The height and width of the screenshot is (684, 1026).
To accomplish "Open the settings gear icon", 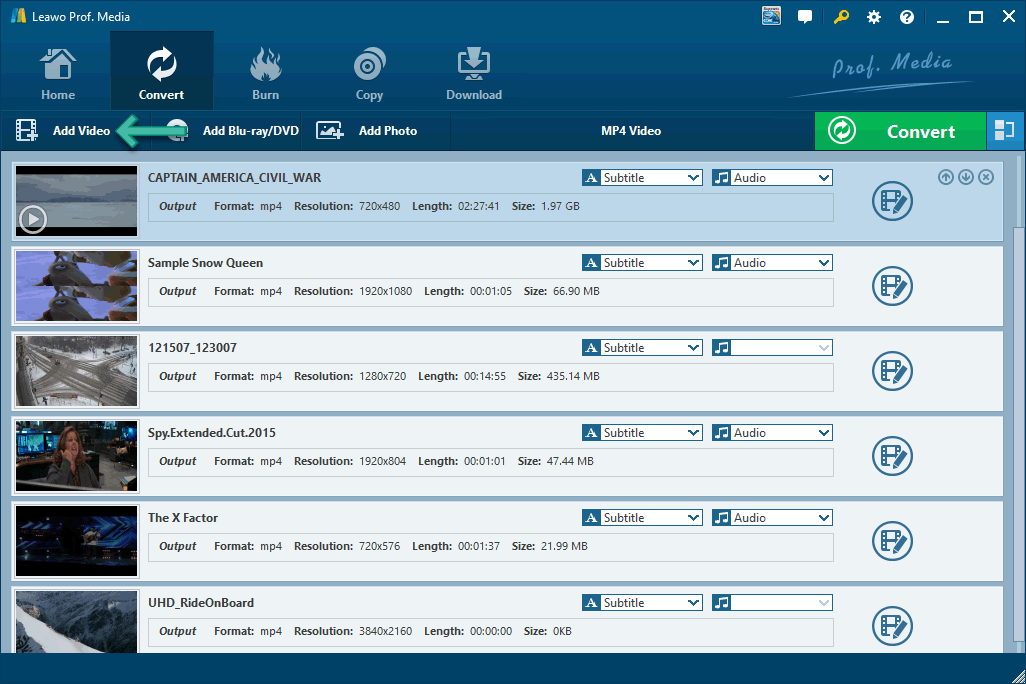I will [x=874, y=17].
